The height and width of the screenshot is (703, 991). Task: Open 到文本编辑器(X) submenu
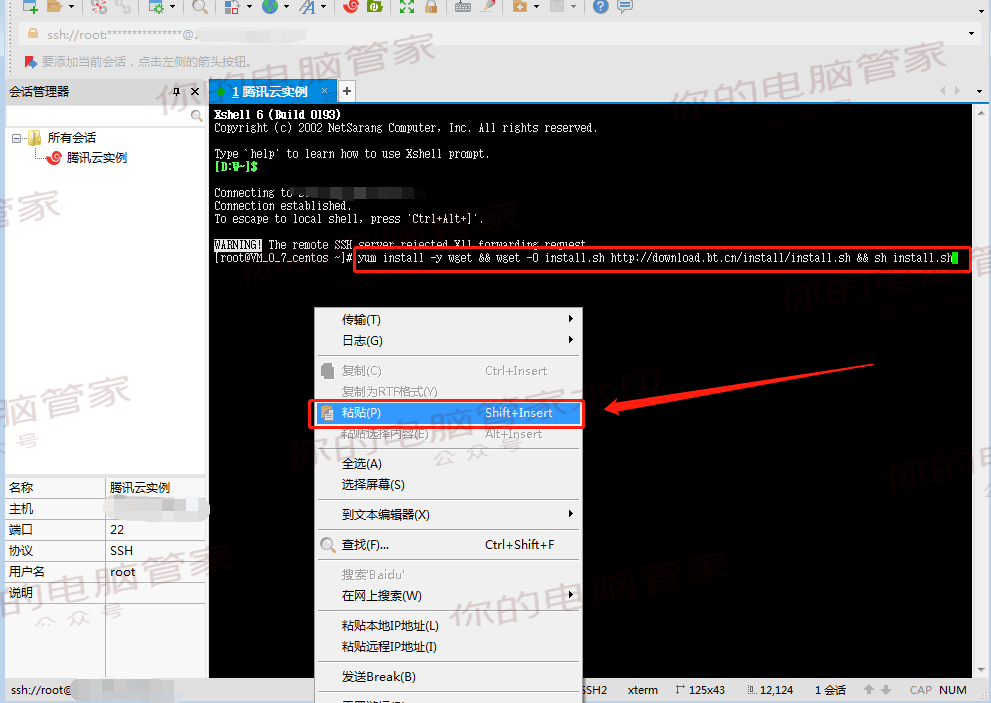coord(449,515)
